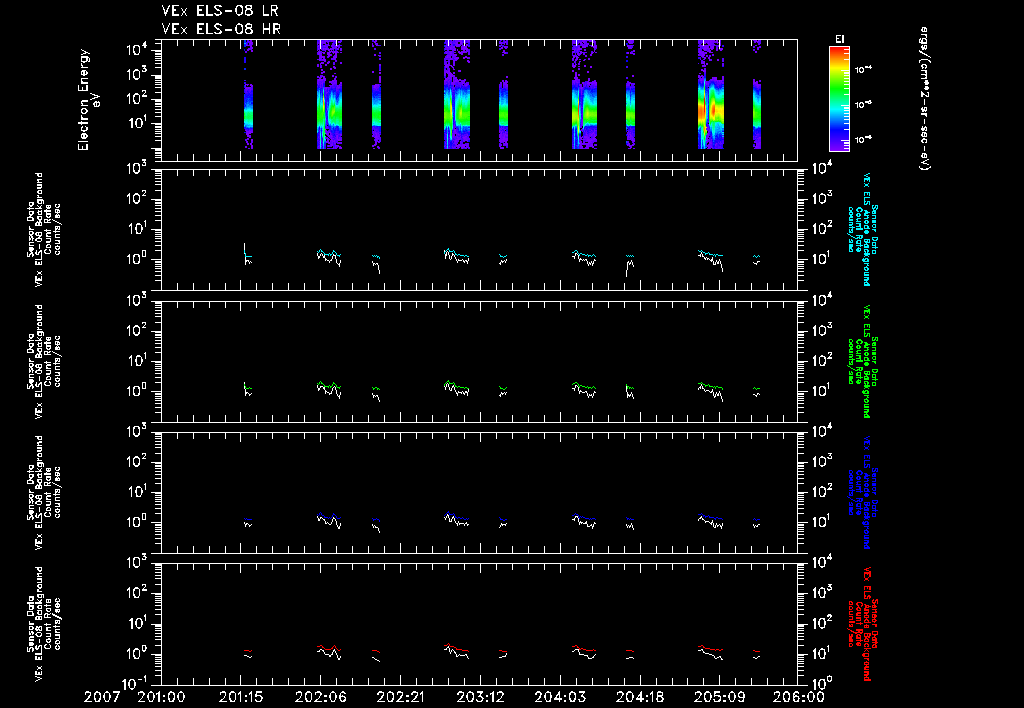Click the year "2007" on the time axis

pos(102,698)
